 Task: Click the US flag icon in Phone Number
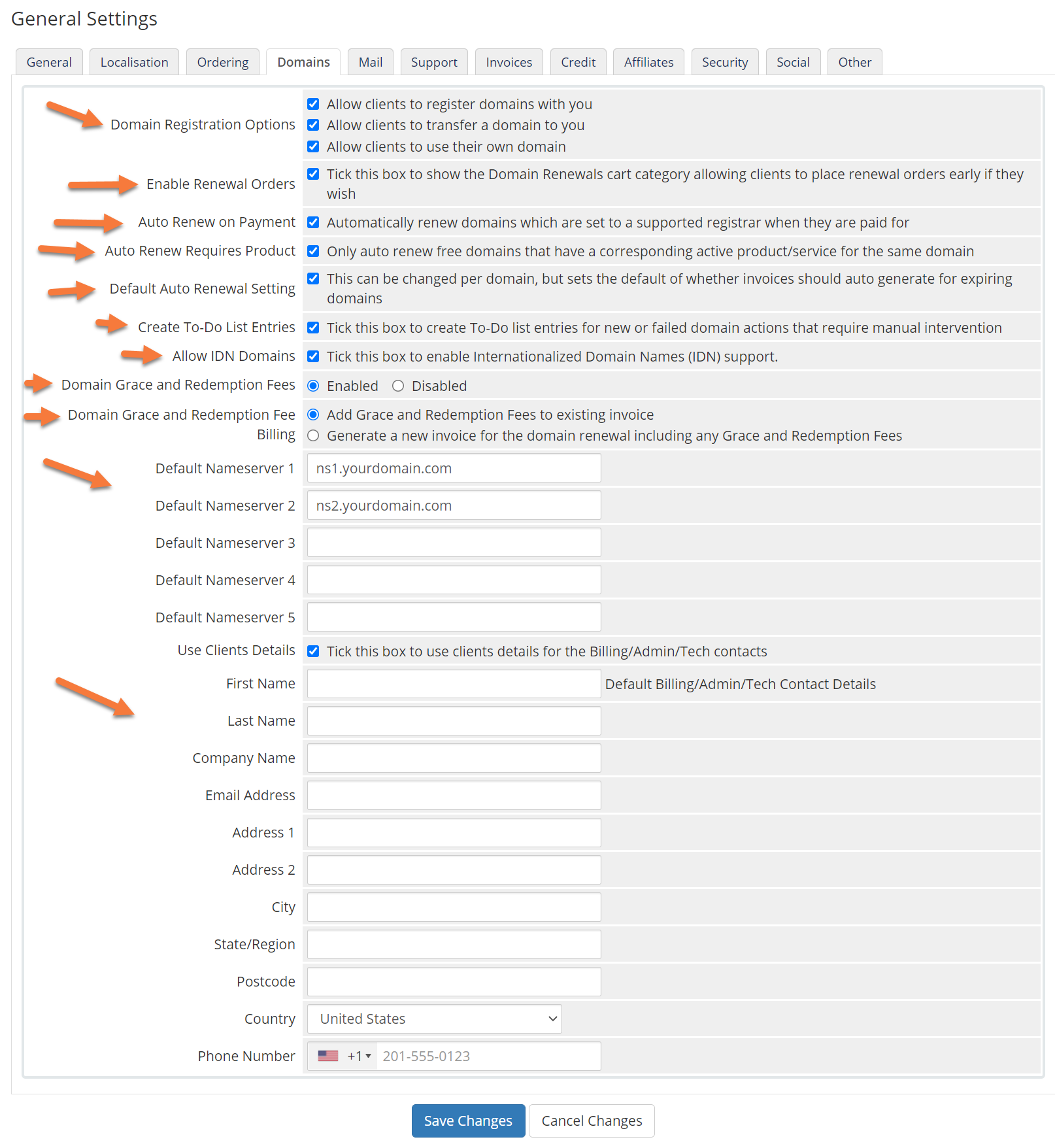pyautogui.click(x=327, y=1056)
